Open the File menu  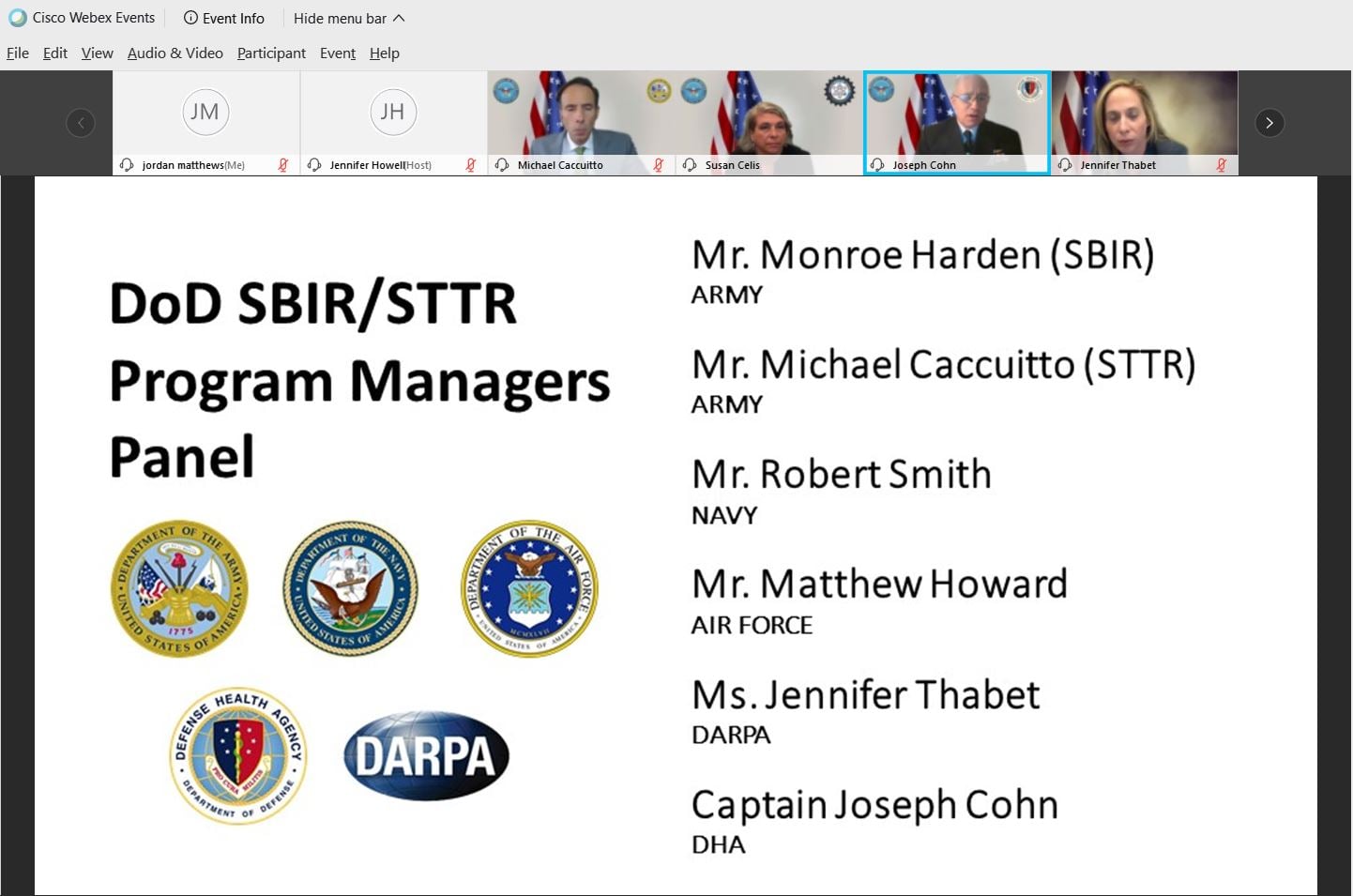18,53
